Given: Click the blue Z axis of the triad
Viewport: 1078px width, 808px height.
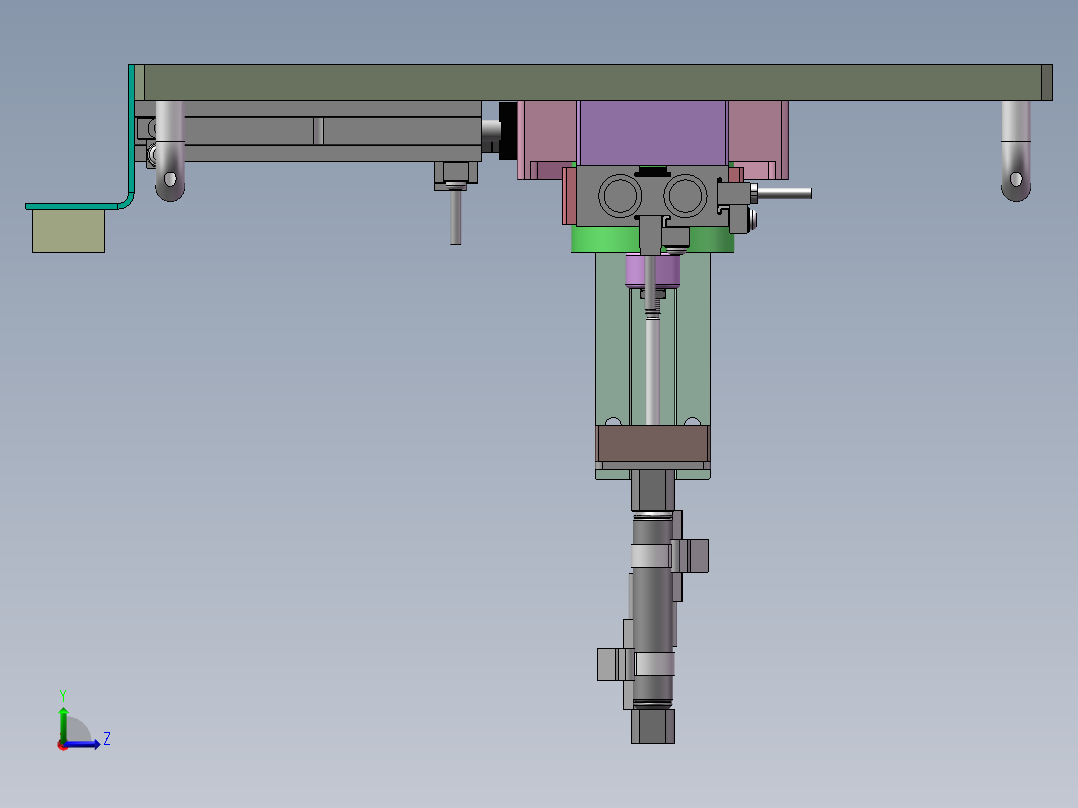Looking at the screenshot, I should [x=84, y=744].
